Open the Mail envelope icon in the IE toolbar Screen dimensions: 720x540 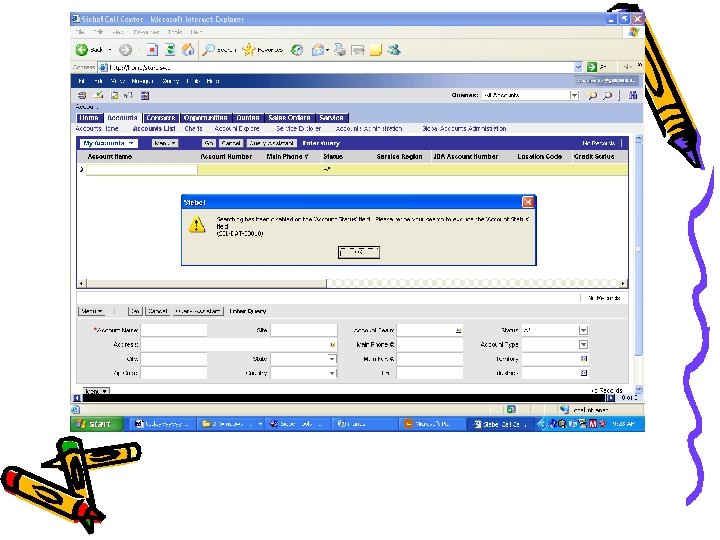(318, 50)
